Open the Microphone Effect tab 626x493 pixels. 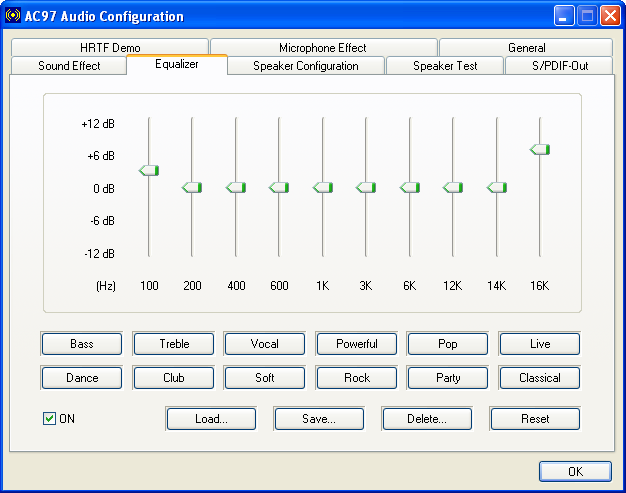[323, 48]
